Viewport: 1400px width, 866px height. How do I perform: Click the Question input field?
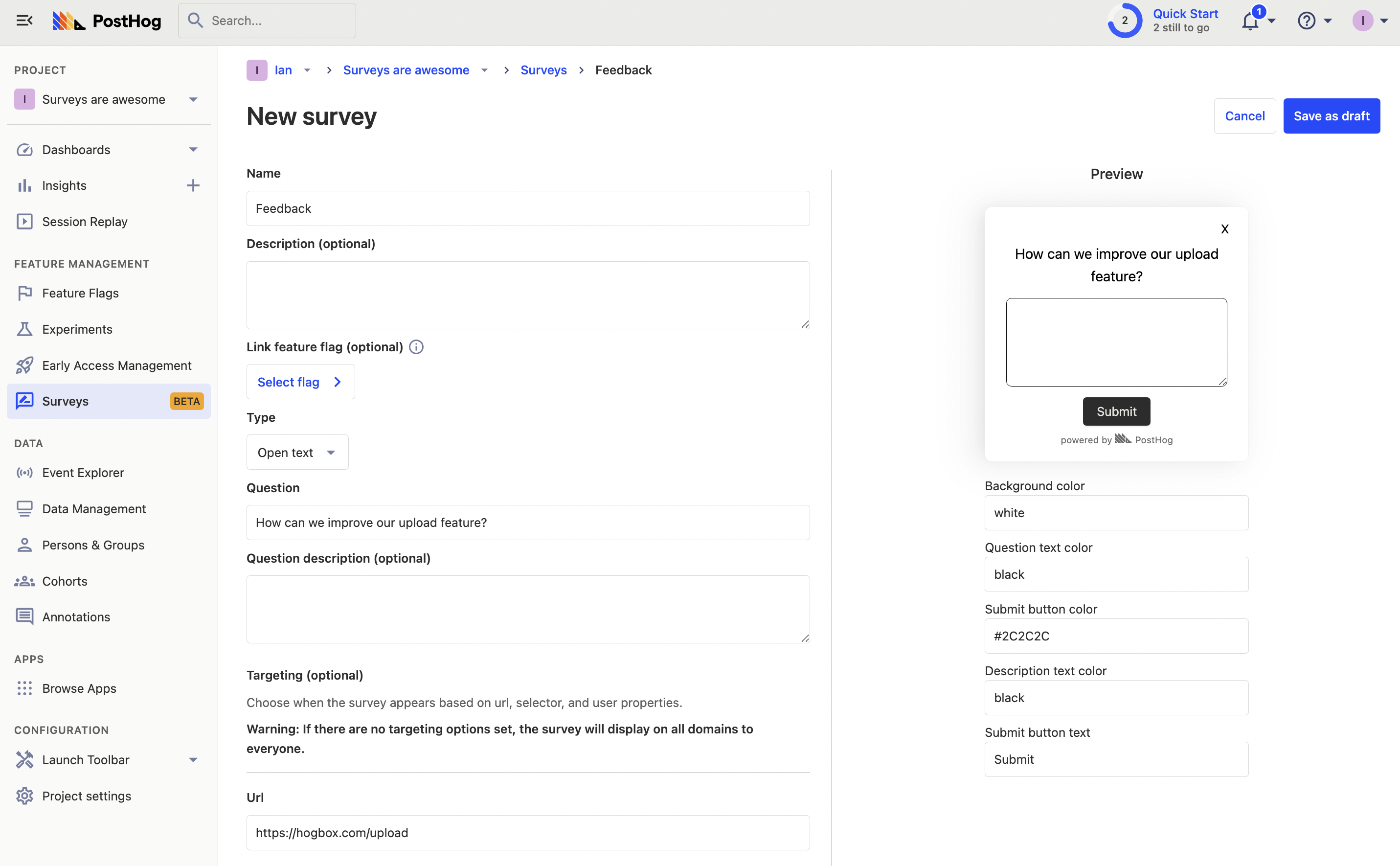(x=528, y=522)
